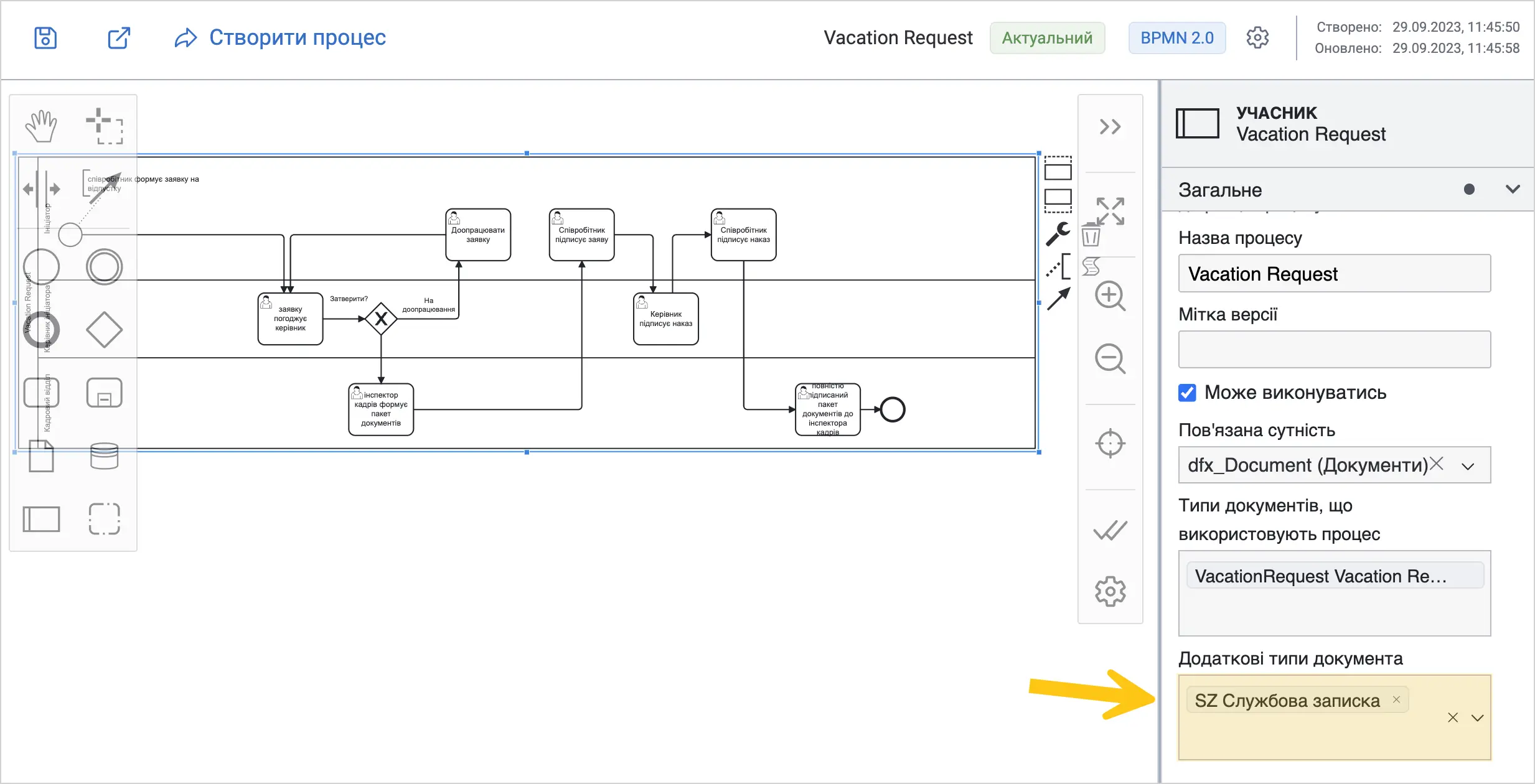
Task: Click the VacationRequest document type tag
Action: click(1335, 576)
